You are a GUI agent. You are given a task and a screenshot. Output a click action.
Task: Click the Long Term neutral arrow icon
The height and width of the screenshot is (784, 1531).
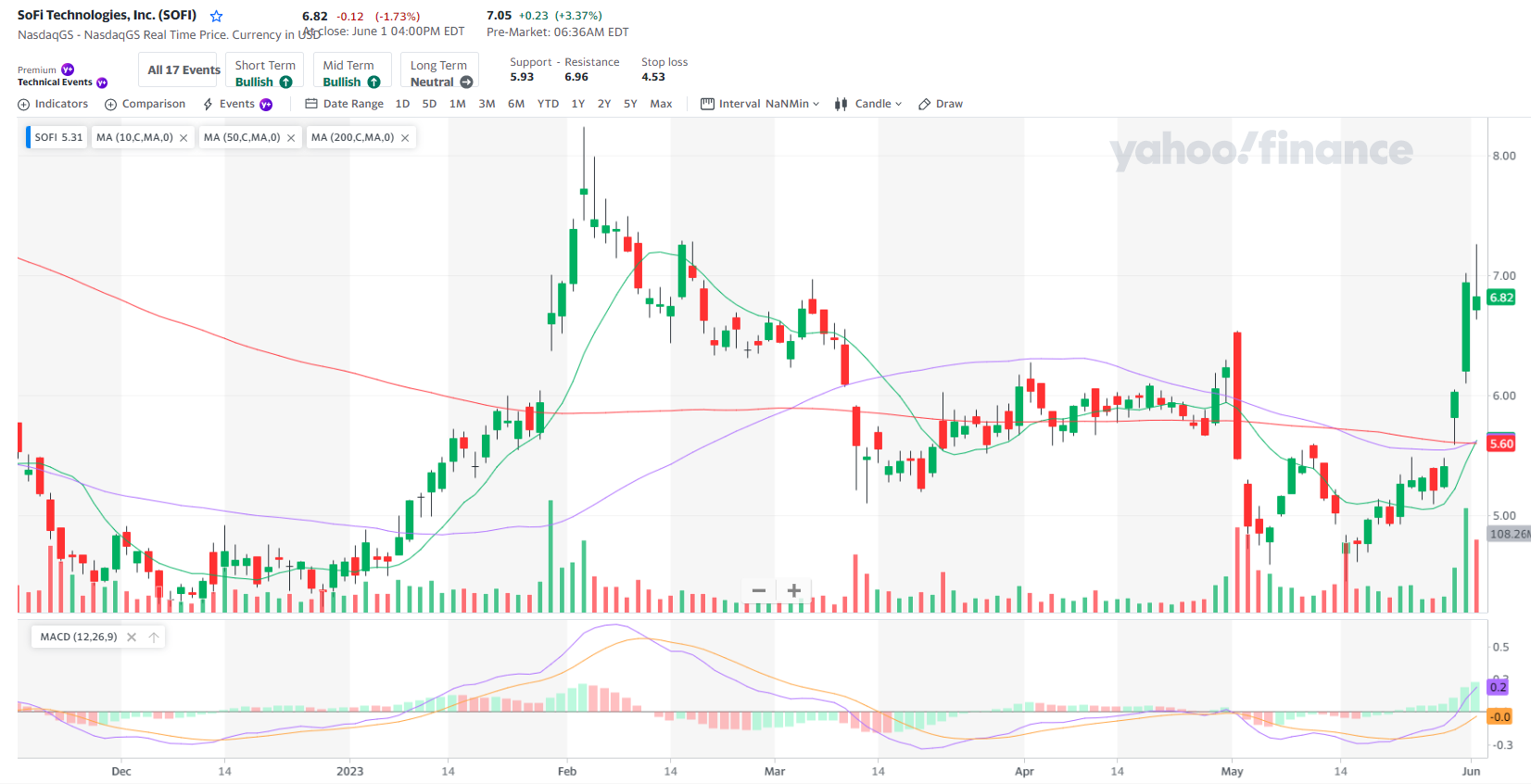[x=467, y=82]
